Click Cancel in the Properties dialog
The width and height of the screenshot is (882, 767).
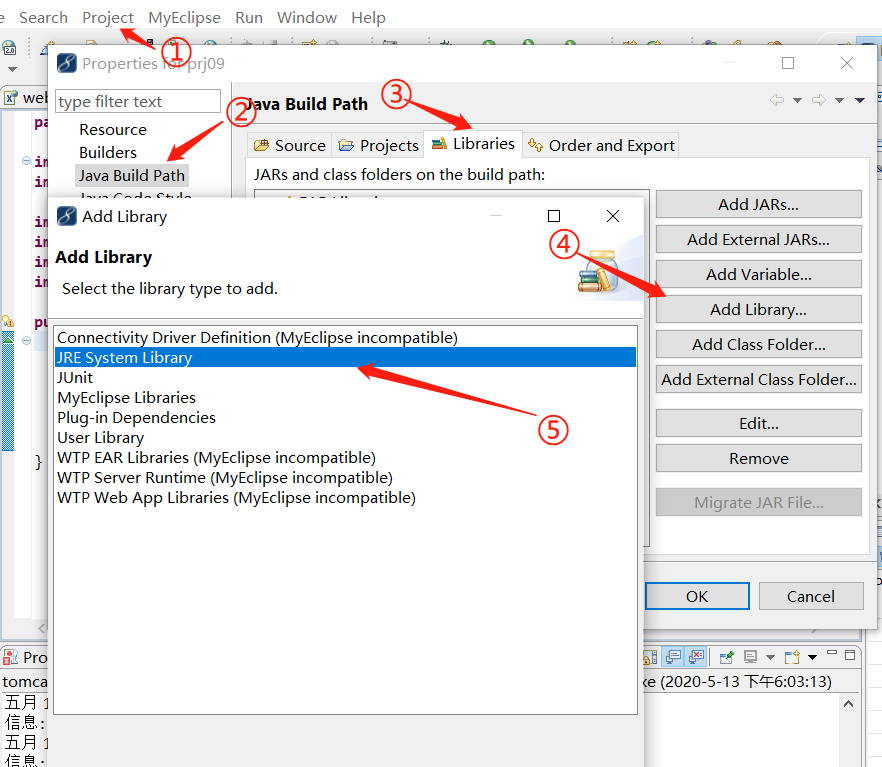[811, 596]
